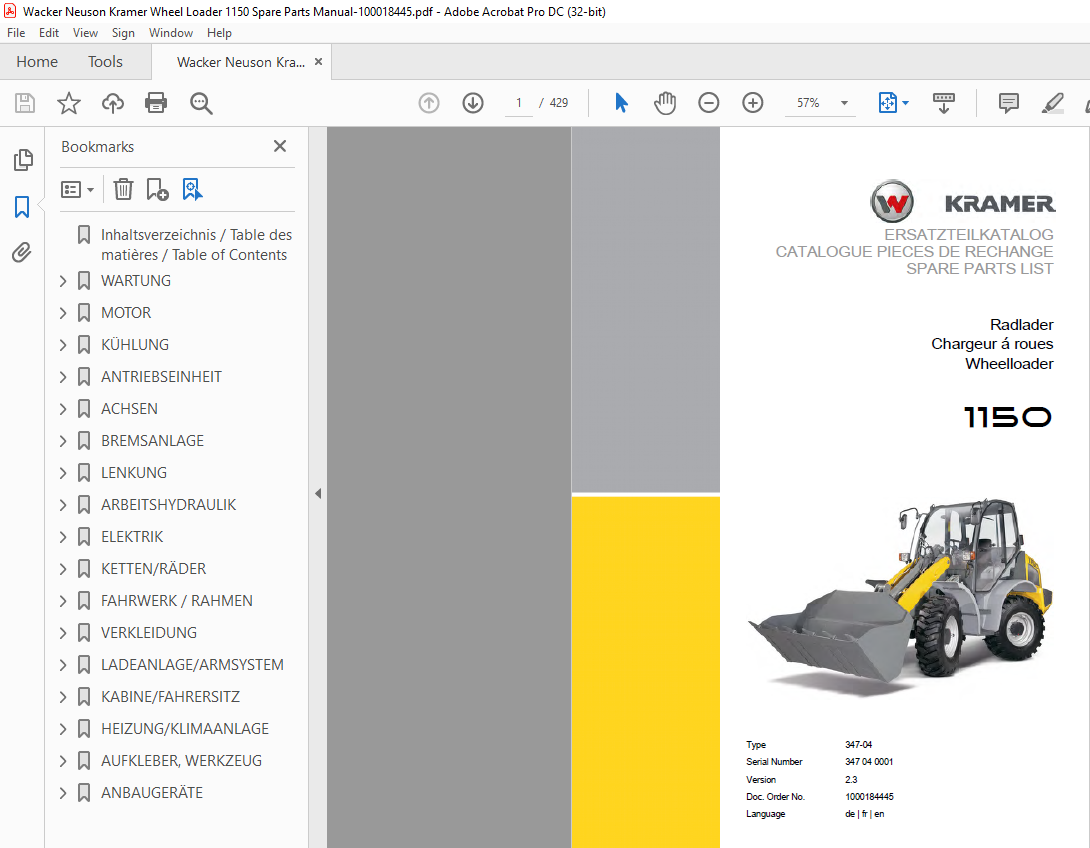The width and height of the screenshot is (1090, 848).
Task: Jump to VERKLEIDUNG bookmark
Action: 149,633
